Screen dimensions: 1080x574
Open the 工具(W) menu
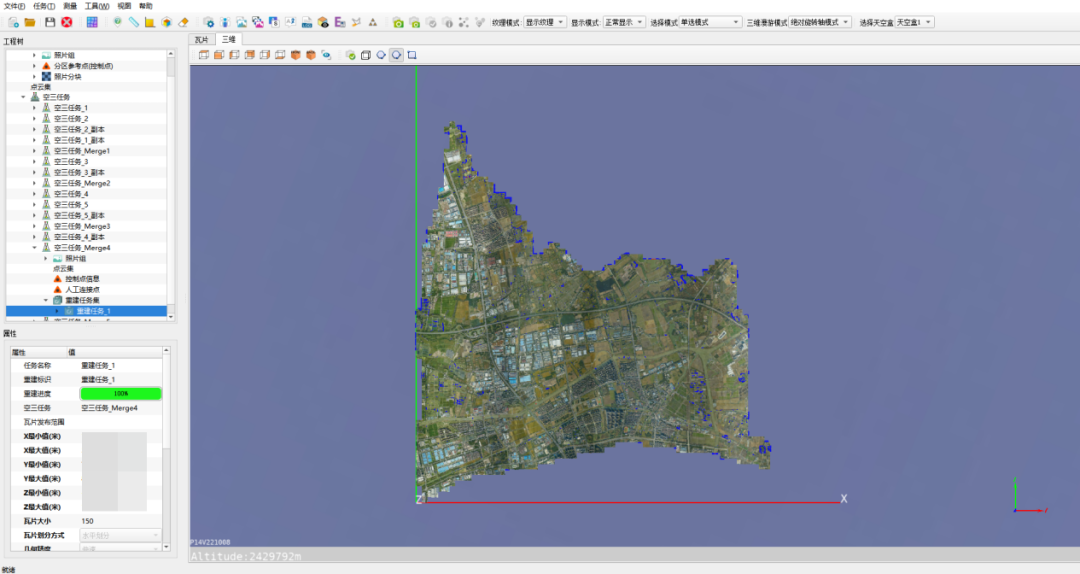(x=96, y=6)
